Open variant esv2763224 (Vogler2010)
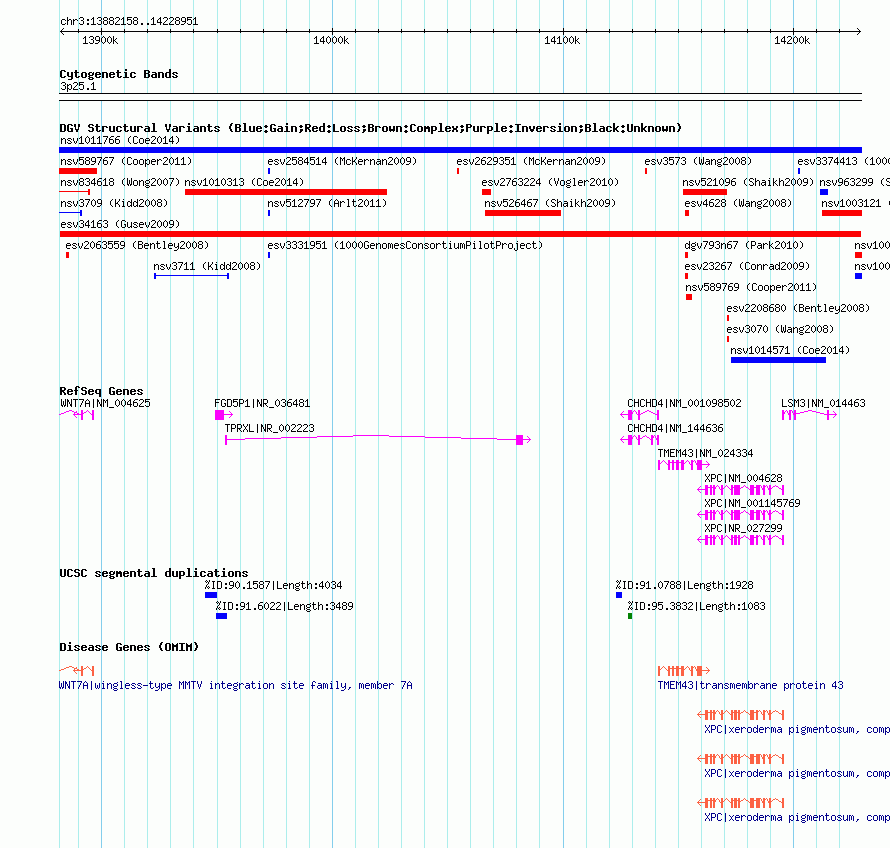 (x=550, y=182)
